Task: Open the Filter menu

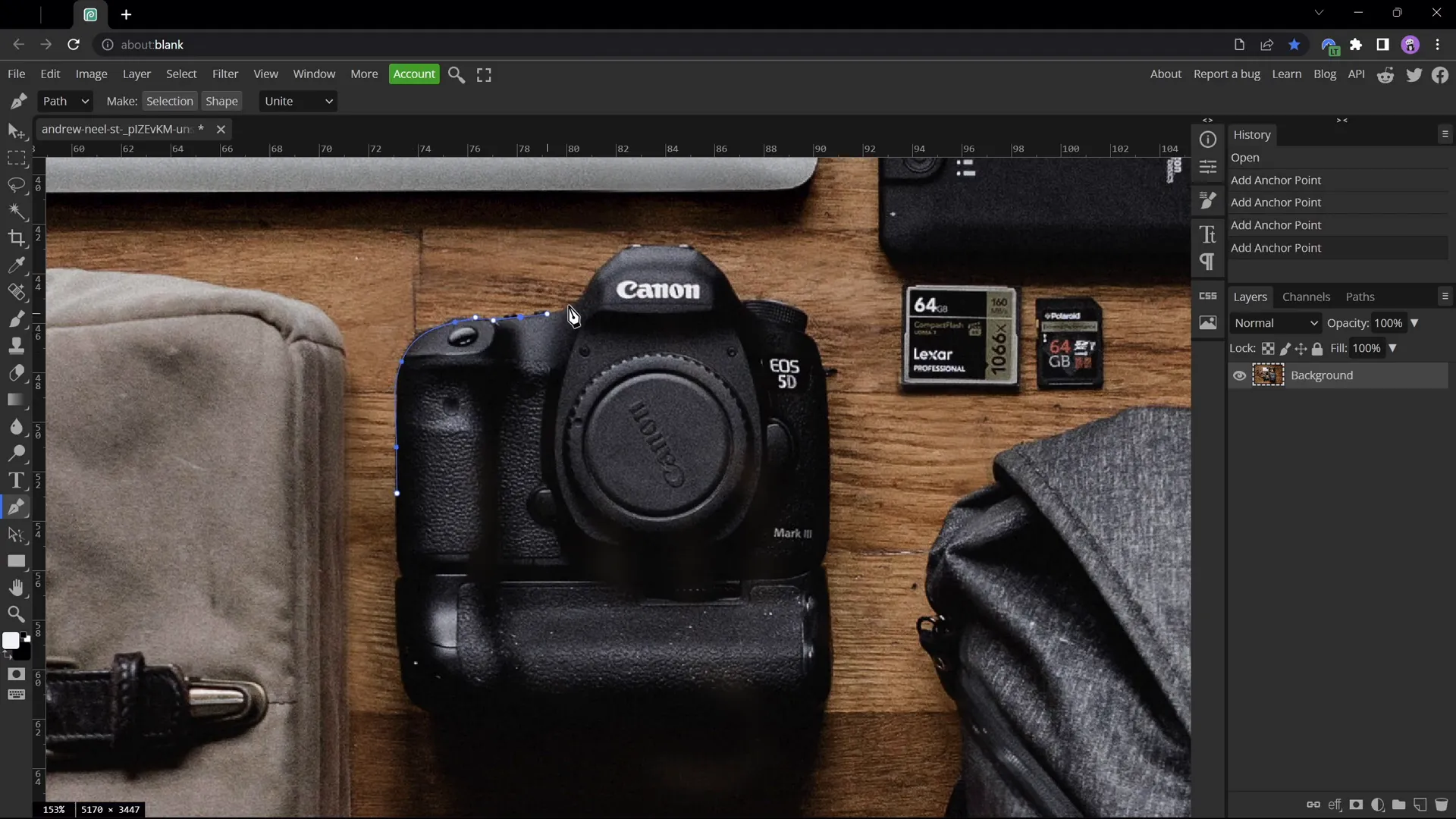Action: 224,74
